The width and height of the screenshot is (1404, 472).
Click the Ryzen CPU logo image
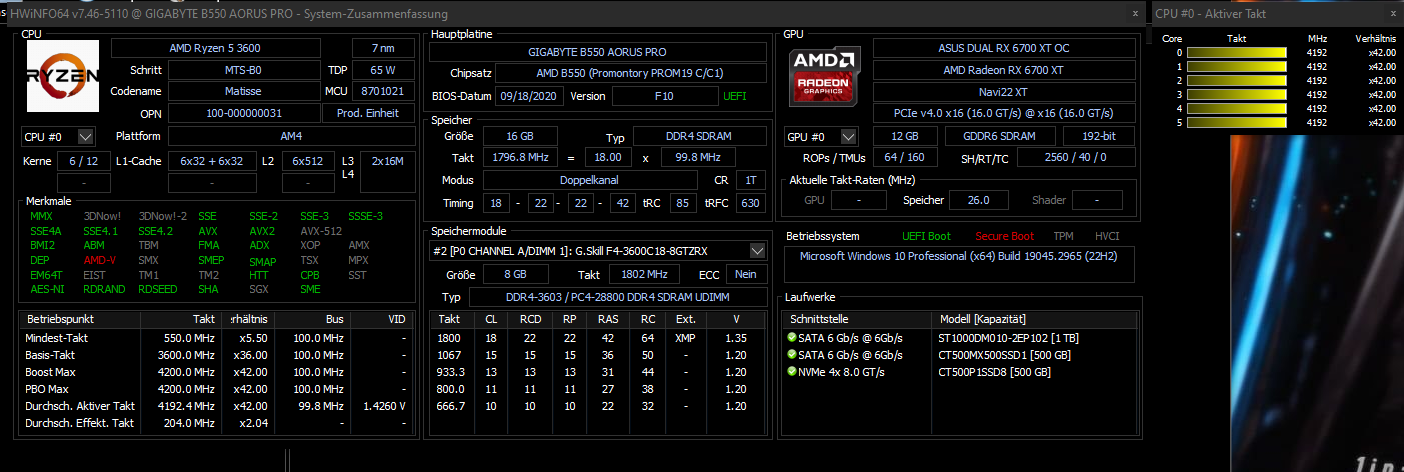tap(62, 77)
